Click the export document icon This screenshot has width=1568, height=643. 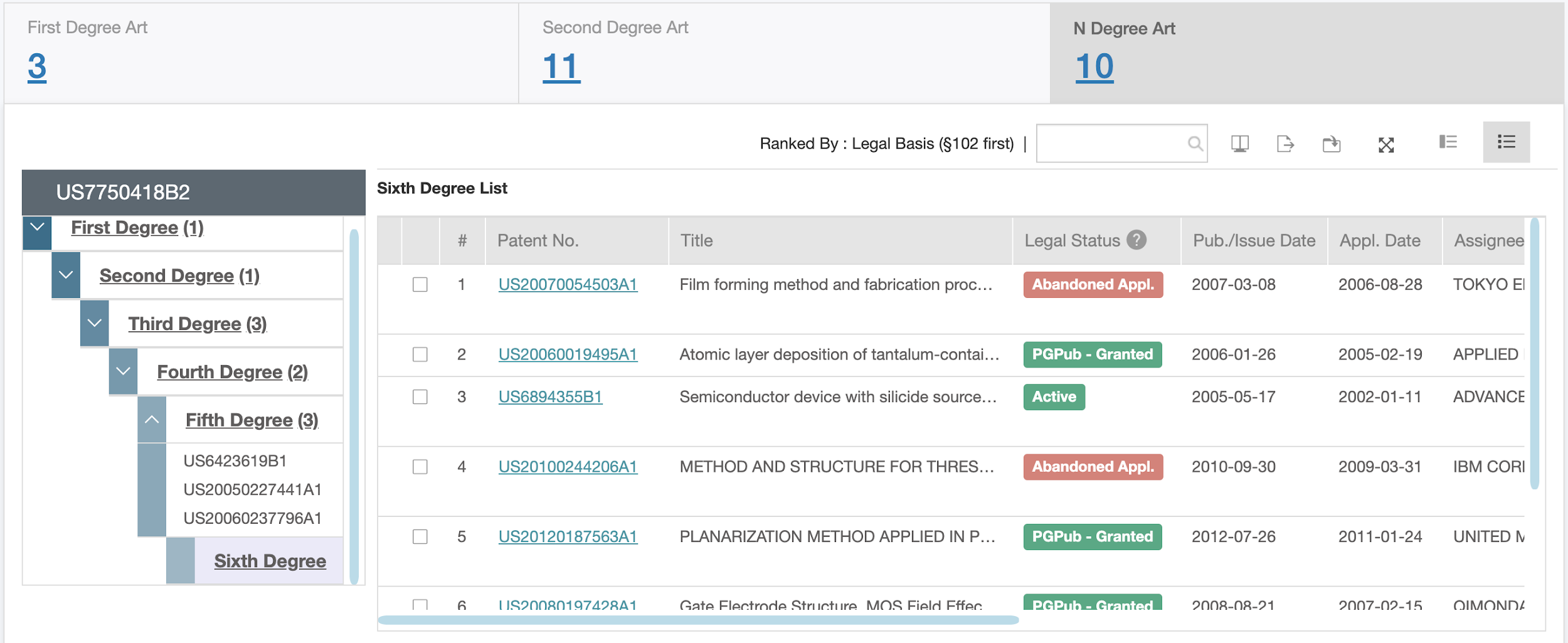tap(1285, 144)
